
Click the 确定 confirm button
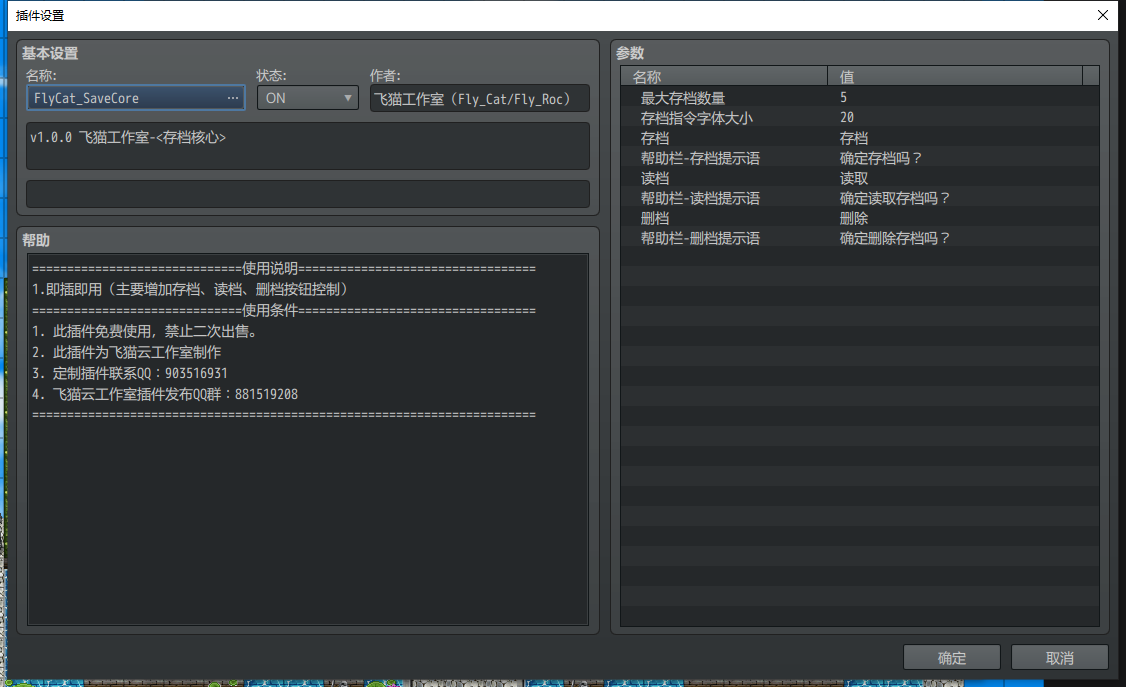pos(951,658)
